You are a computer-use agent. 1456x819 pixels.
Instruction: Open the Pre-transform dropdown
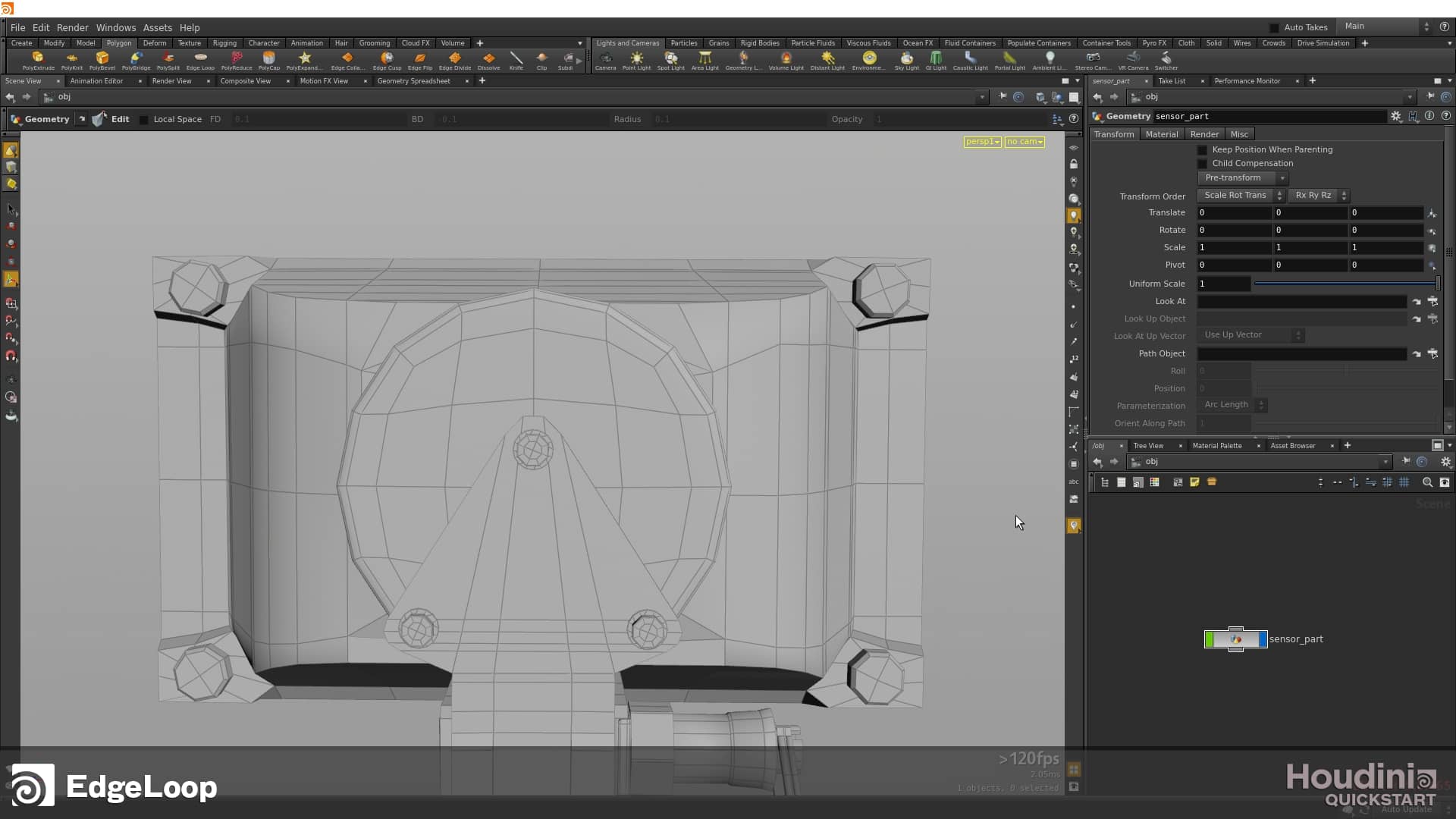click(1241, 177)
